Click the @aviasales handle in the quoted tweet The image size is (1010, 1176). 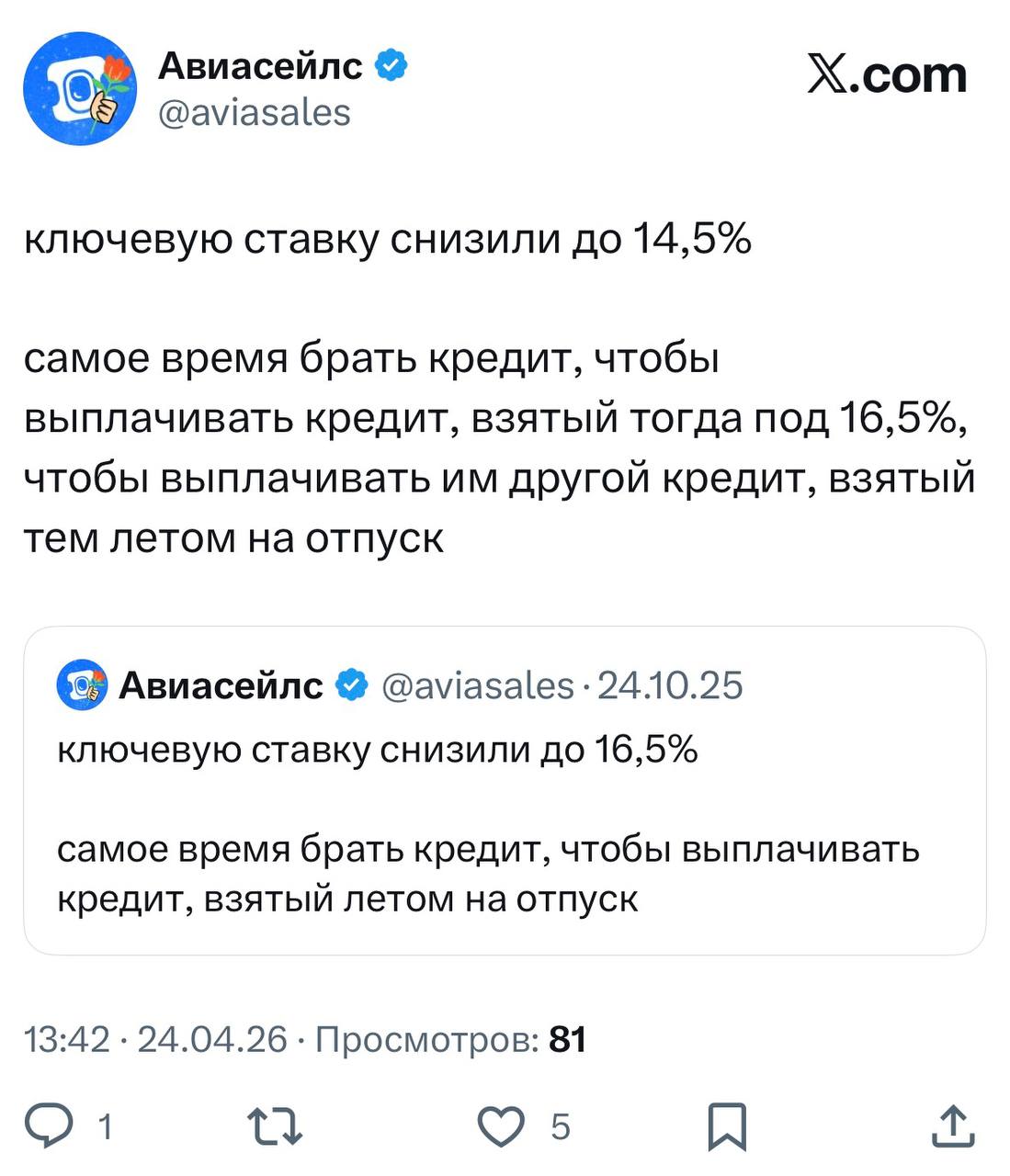tap(477, 685)
